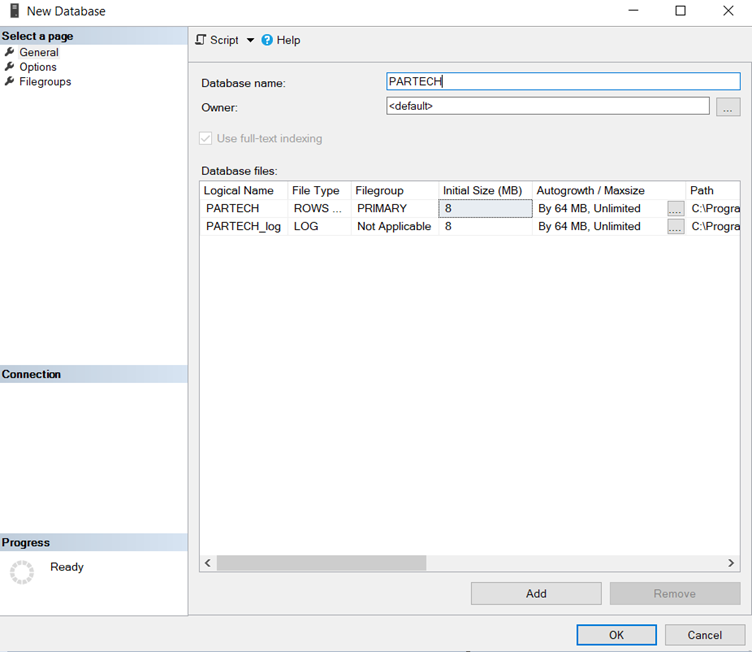Click the path cell of PARTECH_log row
This screenshot has width=752, height=652.
715,226
